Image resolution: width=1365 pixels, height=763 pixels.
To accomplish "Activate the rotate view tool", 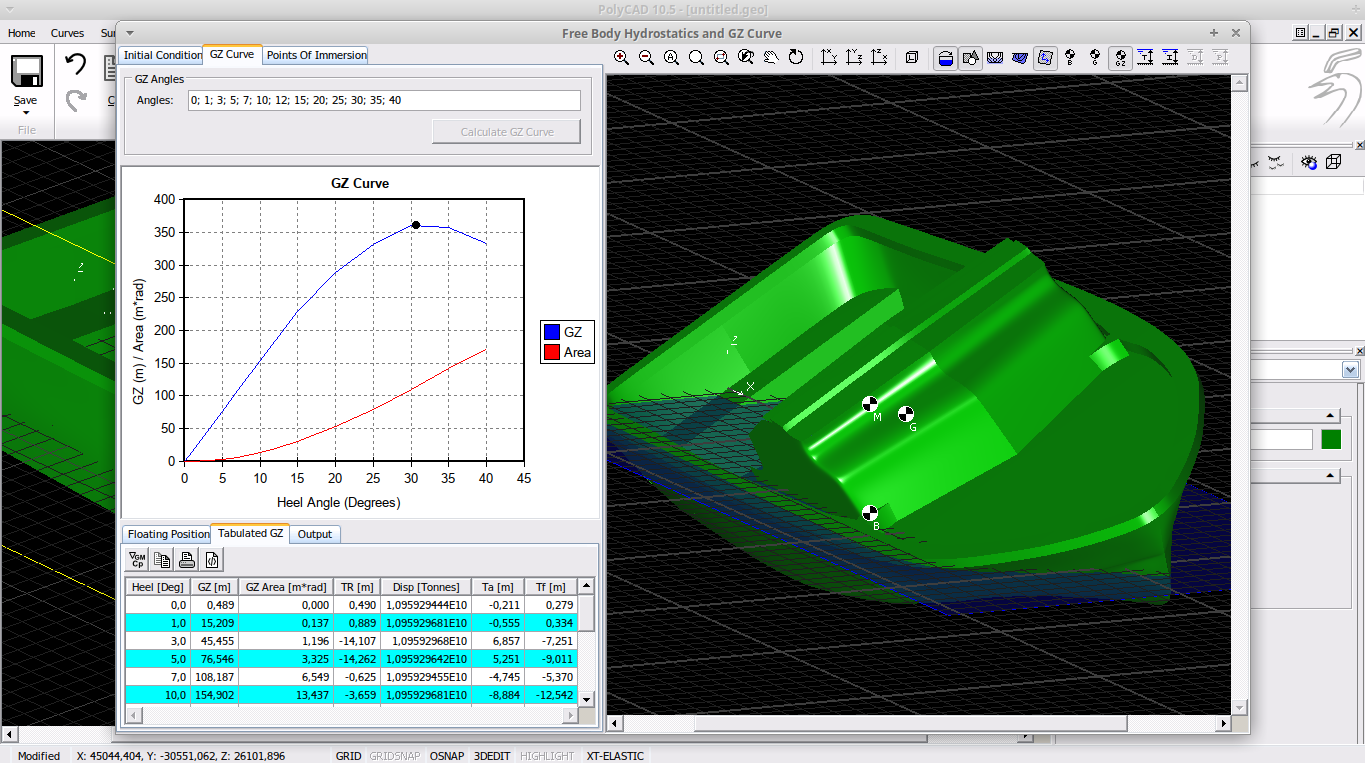I will click(796, 58).
